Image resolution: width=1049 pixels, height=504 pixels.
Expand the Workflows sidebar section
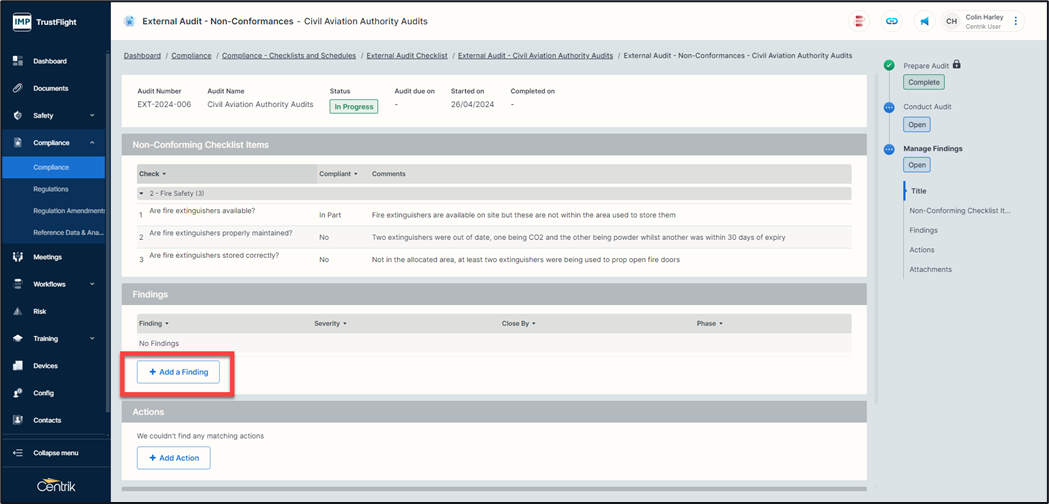[92, 284]
